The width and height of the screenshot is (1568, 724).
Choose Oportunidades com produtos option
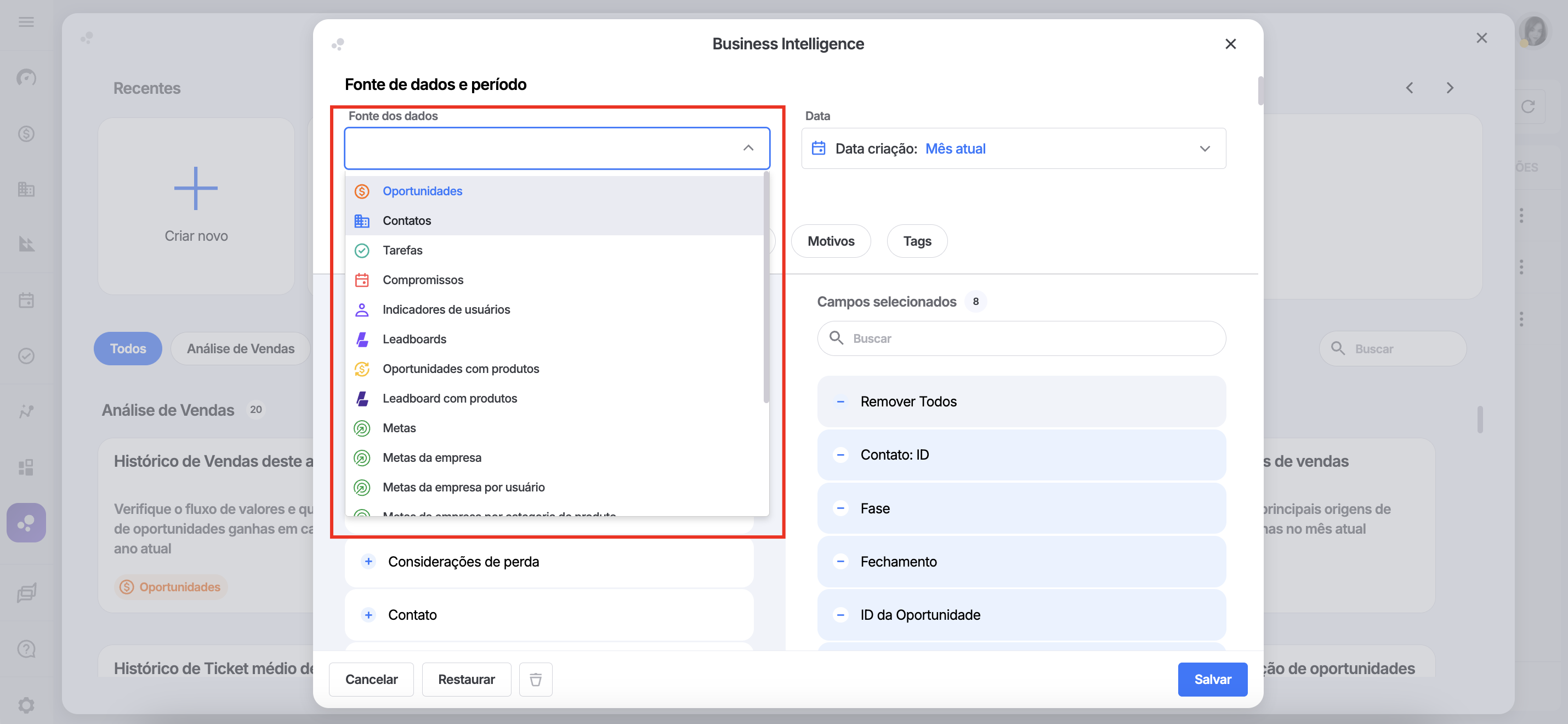[554, 369]
